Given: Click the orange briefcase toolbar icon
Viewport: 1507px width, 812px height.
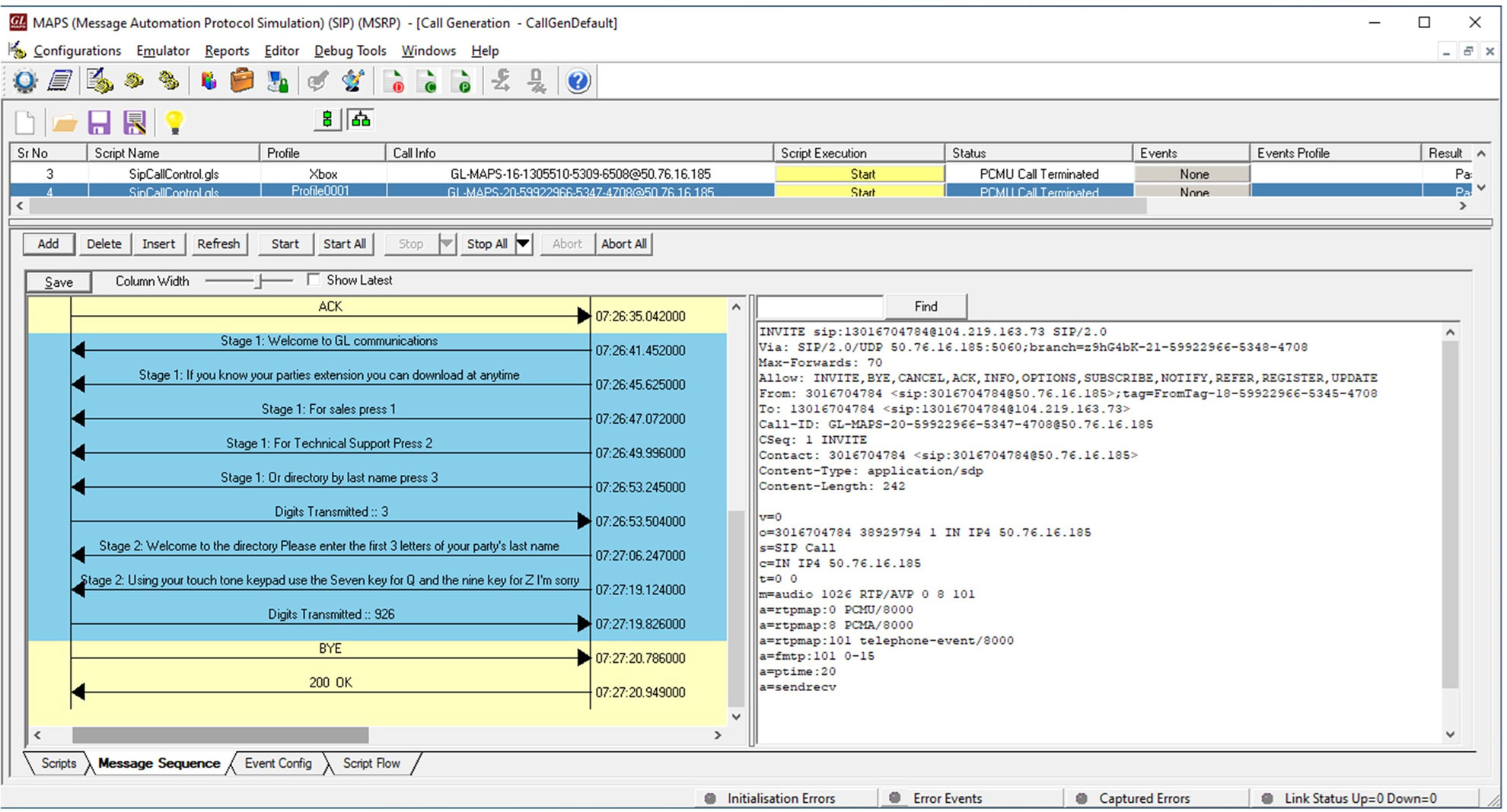Looking at the screenshot, I should 242,81.
